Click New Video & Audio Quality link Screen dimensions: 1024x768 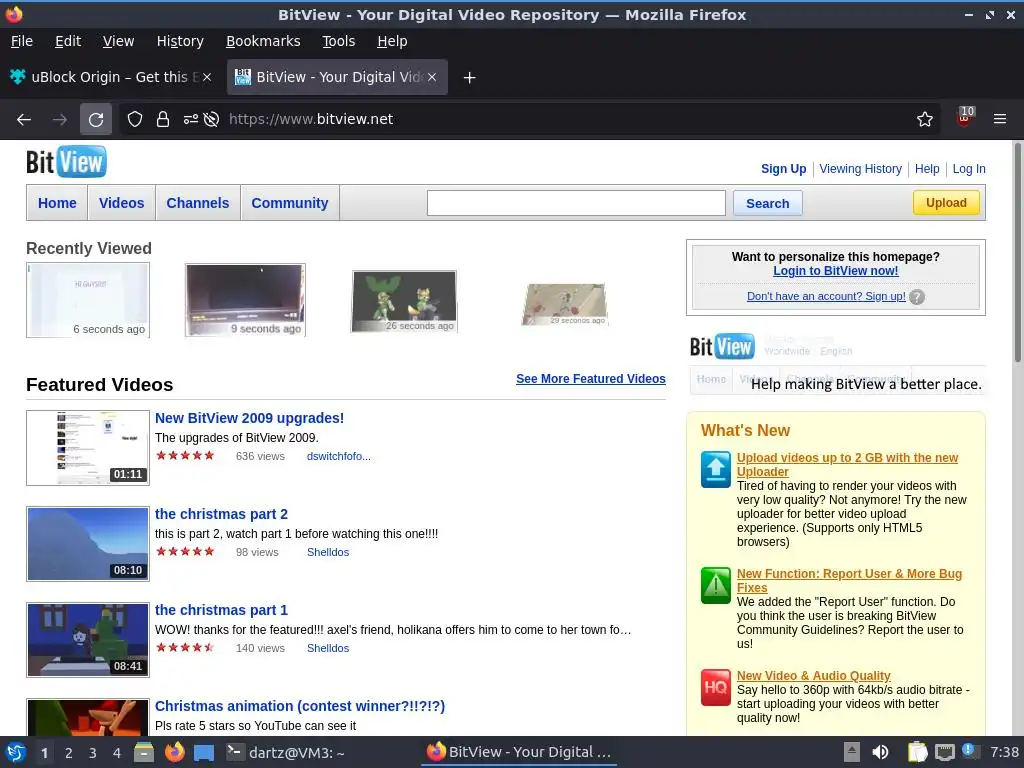click(814, 676)
